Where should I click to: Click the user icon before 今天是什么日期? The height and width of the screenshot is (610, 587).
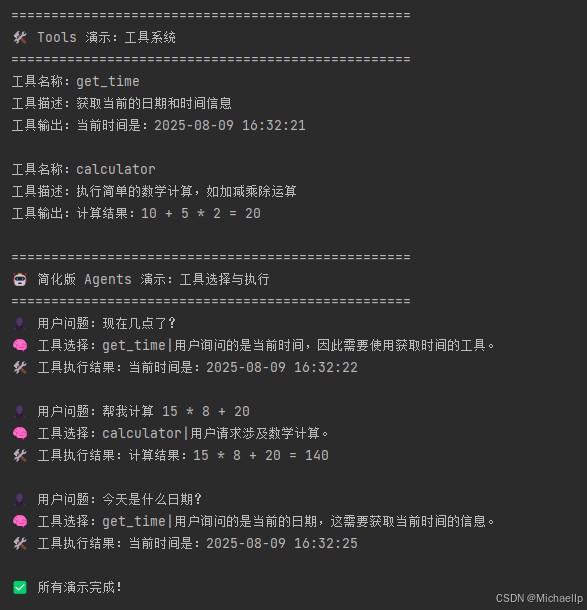tap(20, 500)
